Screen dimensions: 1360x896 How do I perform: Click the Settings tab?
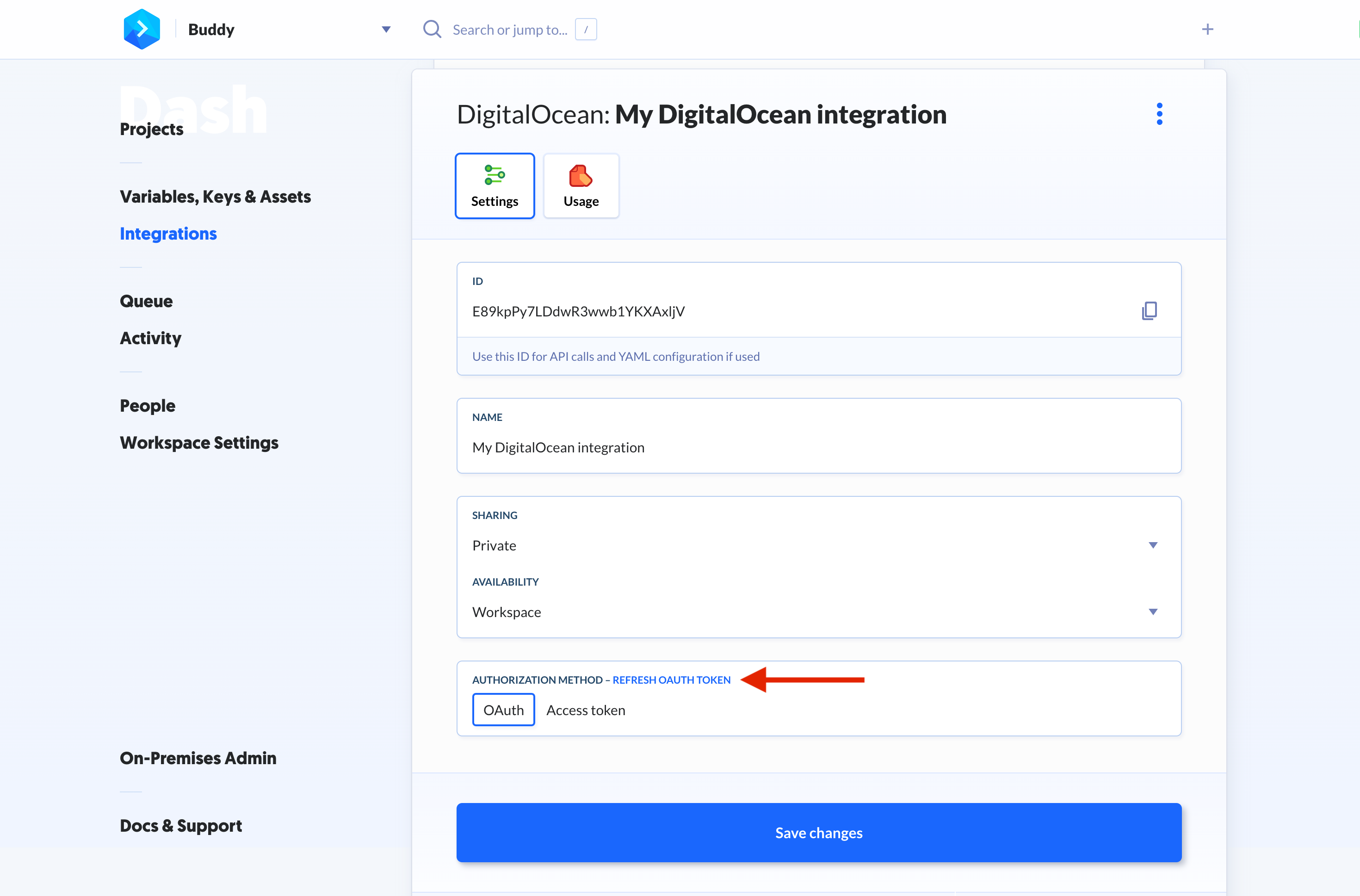[x=494, y=186]
